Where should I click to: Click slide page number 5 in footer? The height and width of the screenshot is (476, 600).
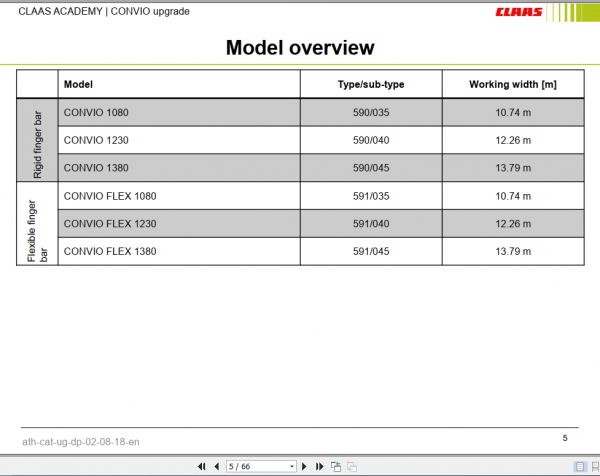coord(565,438)
